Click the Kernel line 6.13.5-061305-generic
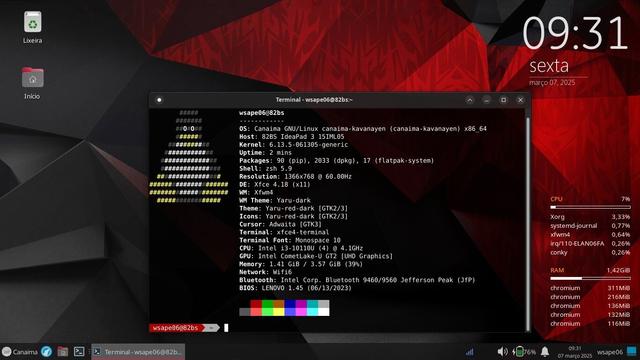 (293, 144)
